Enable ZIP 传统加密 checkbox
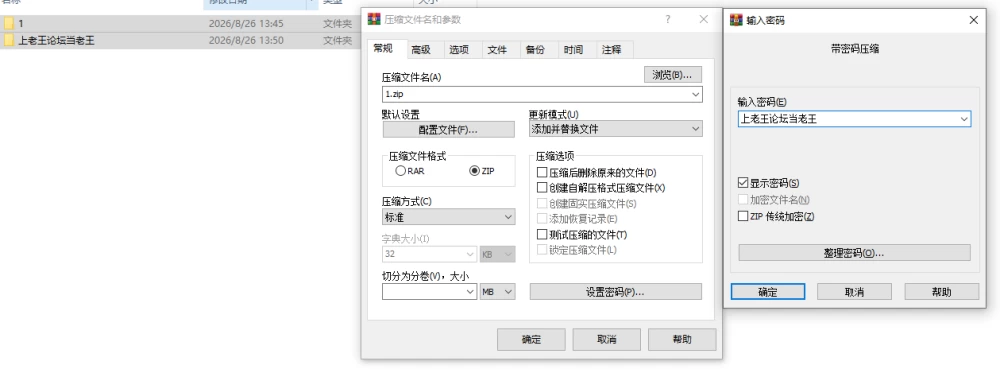Image resolution: width=1000 pixels, height=373 pixels. point(742,216)
